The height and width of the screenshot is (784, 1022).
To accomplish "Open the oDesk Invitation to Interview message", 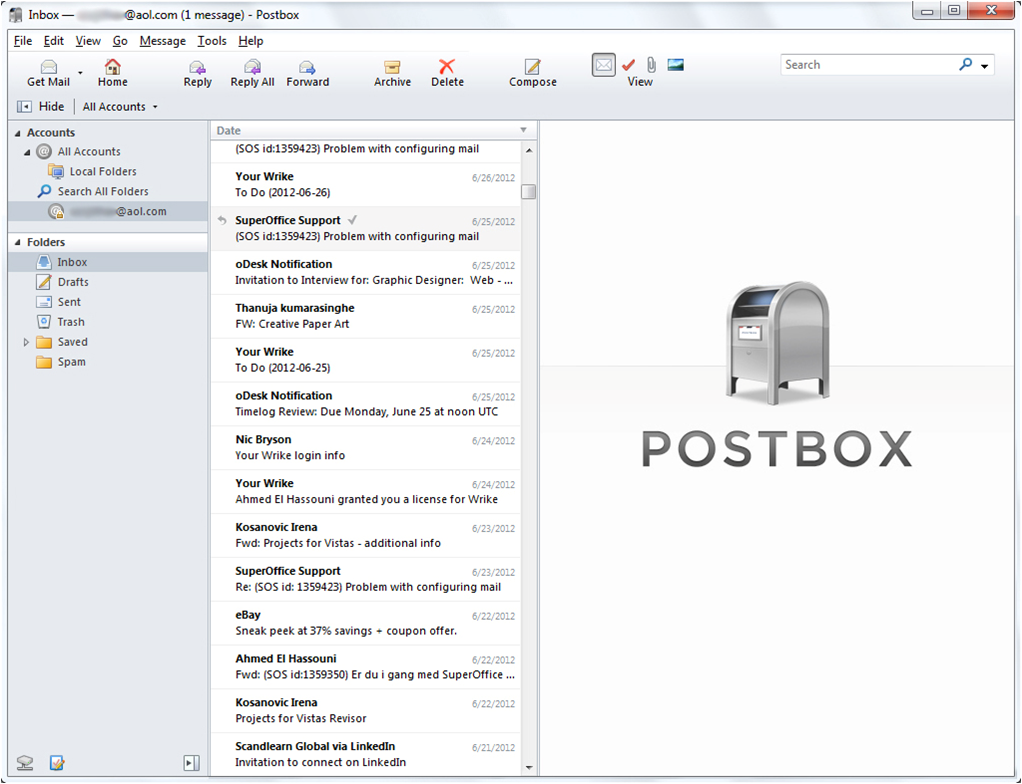I will pyautogui.click(x=366, y=272).
